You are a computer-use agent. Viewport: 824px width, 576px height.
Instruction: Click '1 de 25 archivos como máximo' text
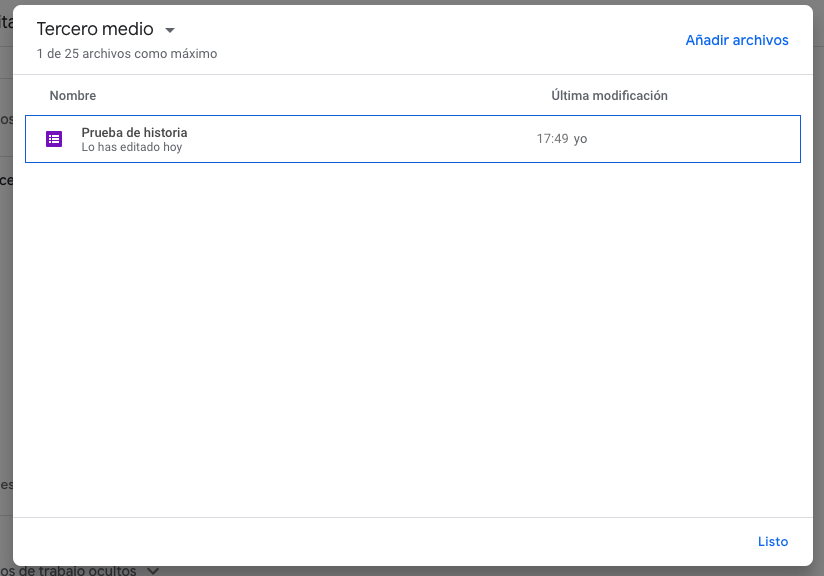coord(126,54)
